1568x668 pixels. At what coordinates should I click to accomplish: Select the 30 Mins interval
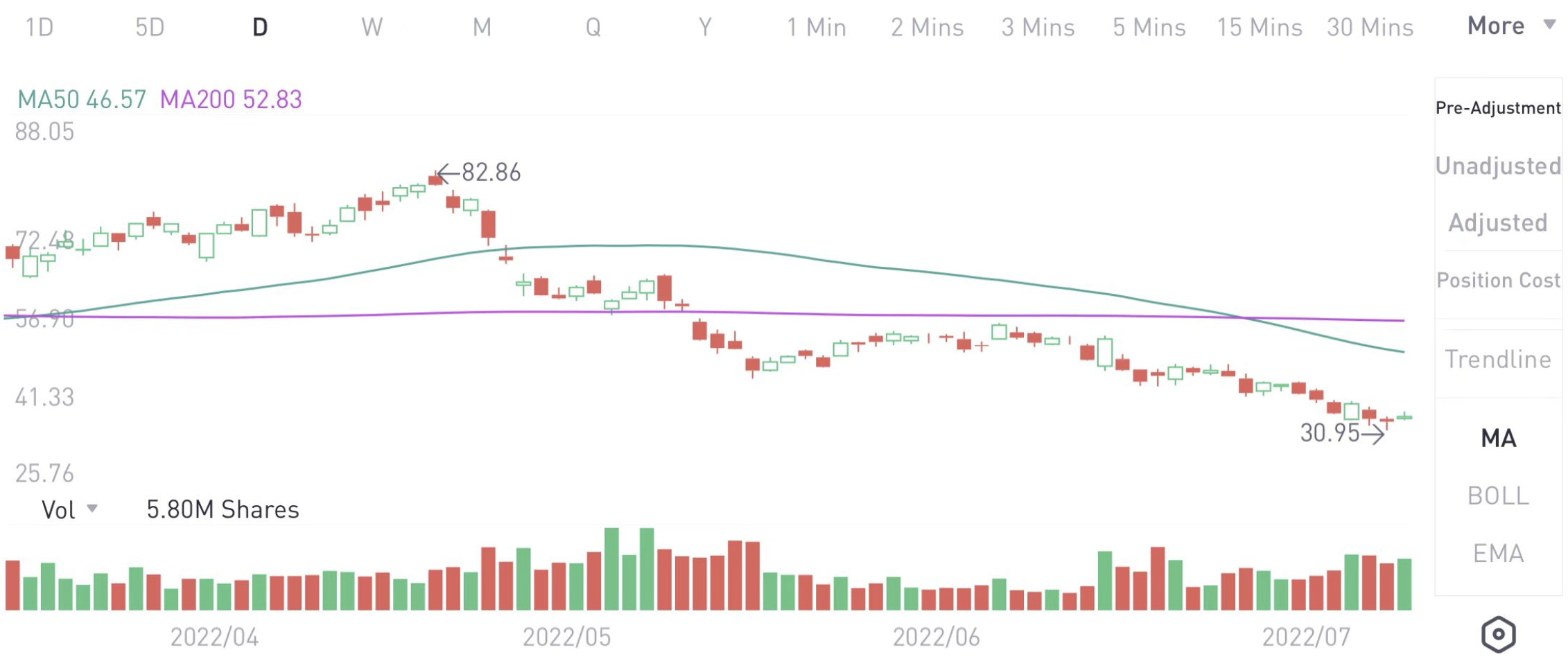coord(1370,28)
